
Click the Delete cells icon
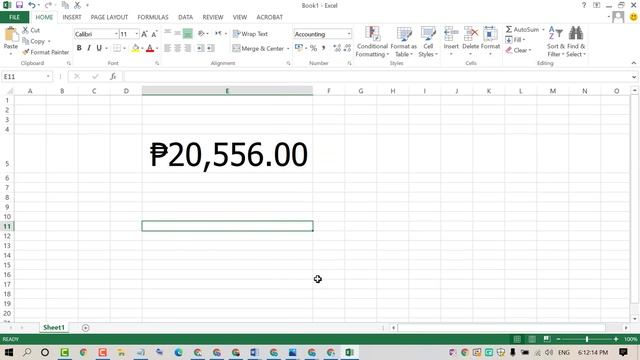click(x=471, y=34)
